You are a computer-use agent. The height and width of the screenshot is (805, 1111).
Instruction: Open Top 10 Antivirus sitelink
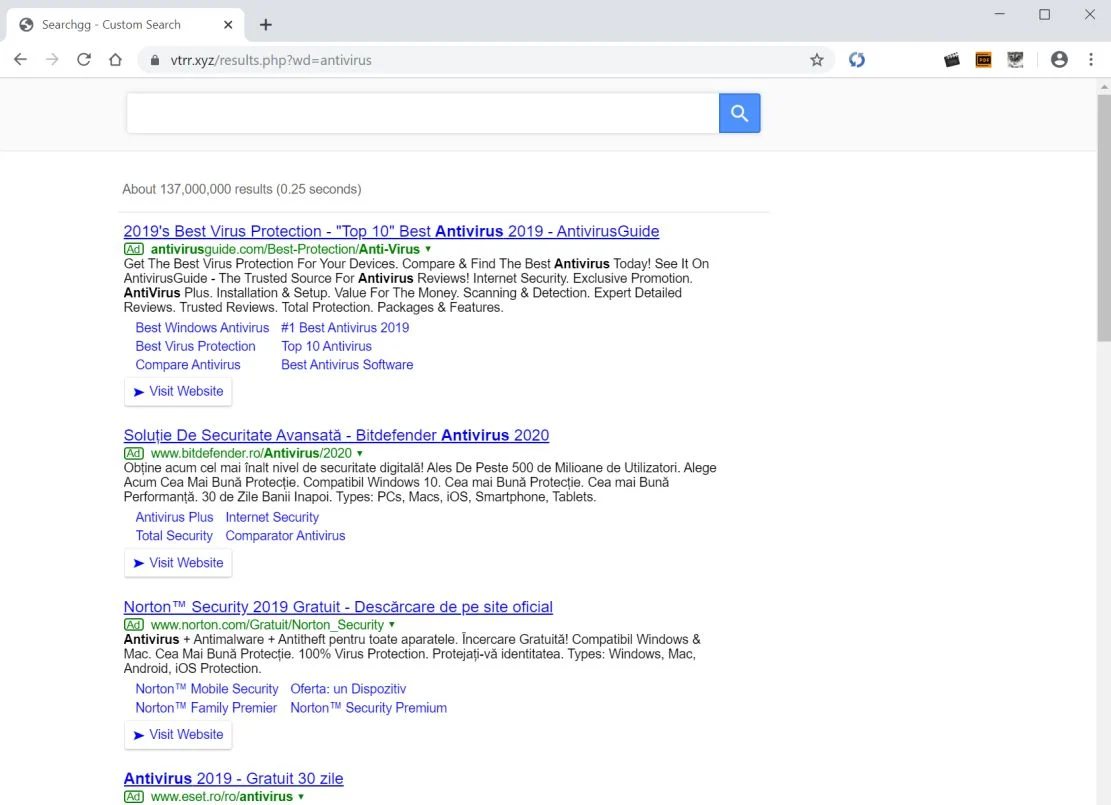click(x=327, y=346)
